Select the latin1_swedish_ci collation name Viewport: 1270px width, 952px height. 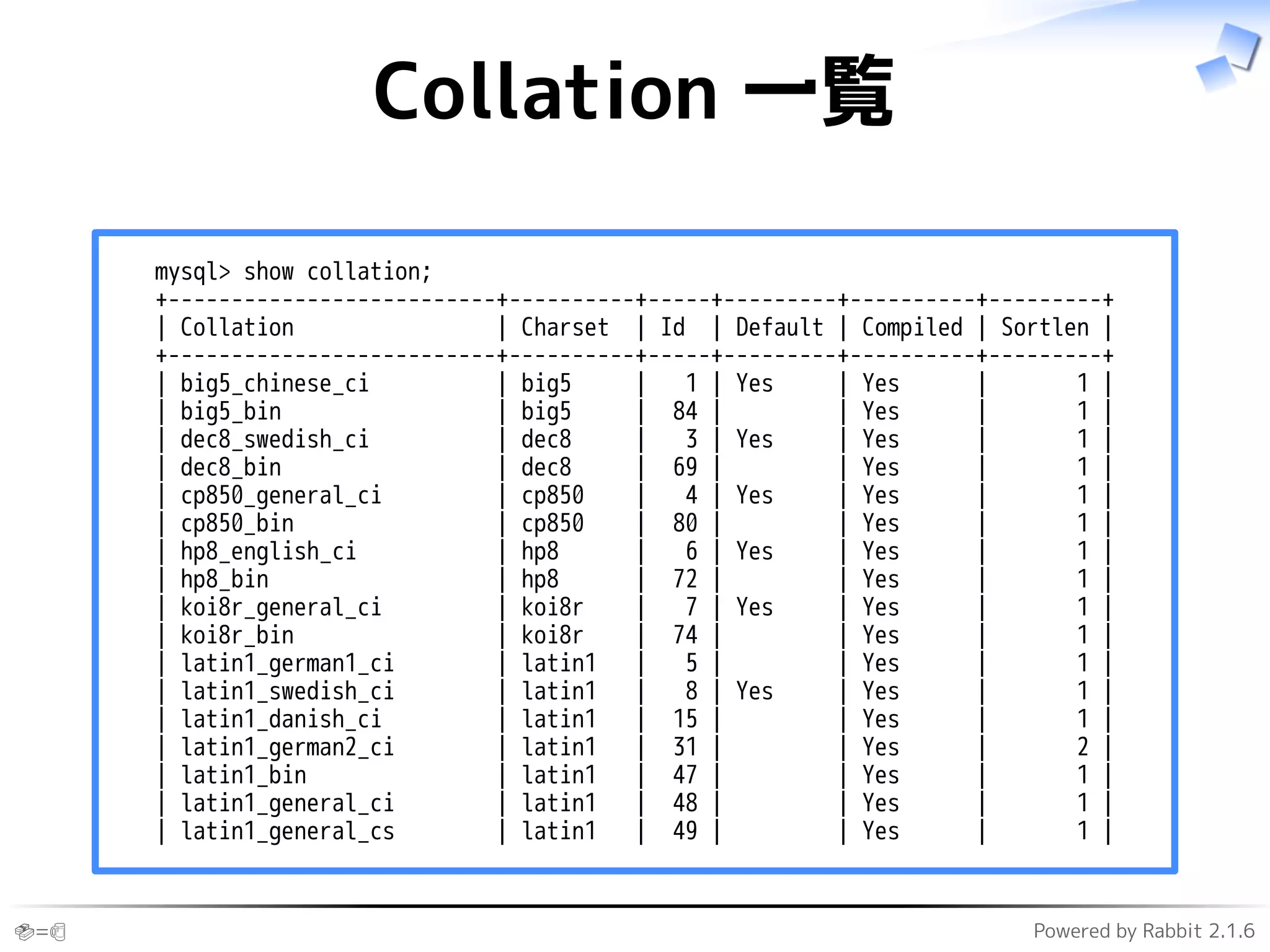click(287, 692)
